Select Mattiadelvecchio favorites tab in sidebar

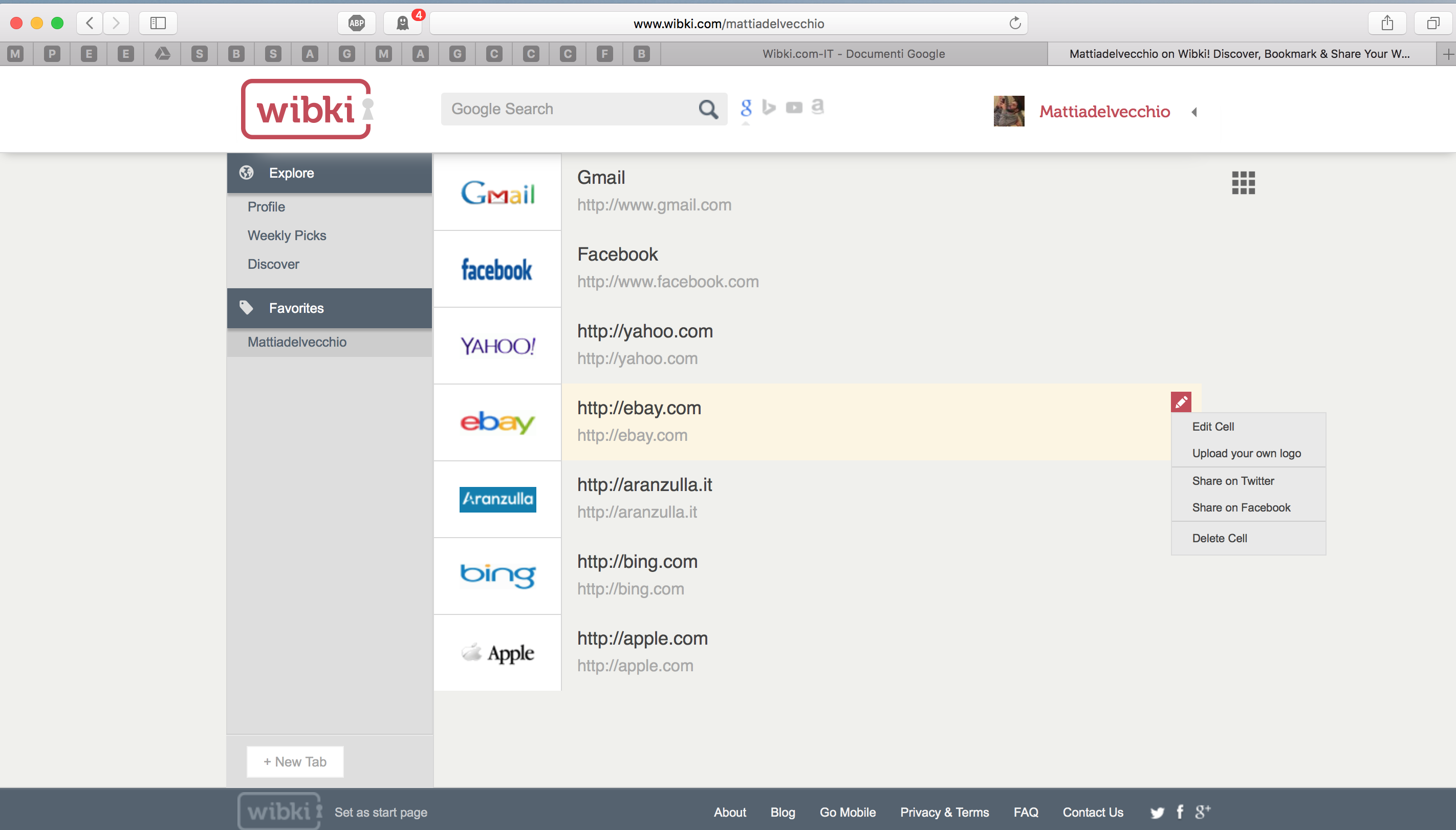point(329,342)
